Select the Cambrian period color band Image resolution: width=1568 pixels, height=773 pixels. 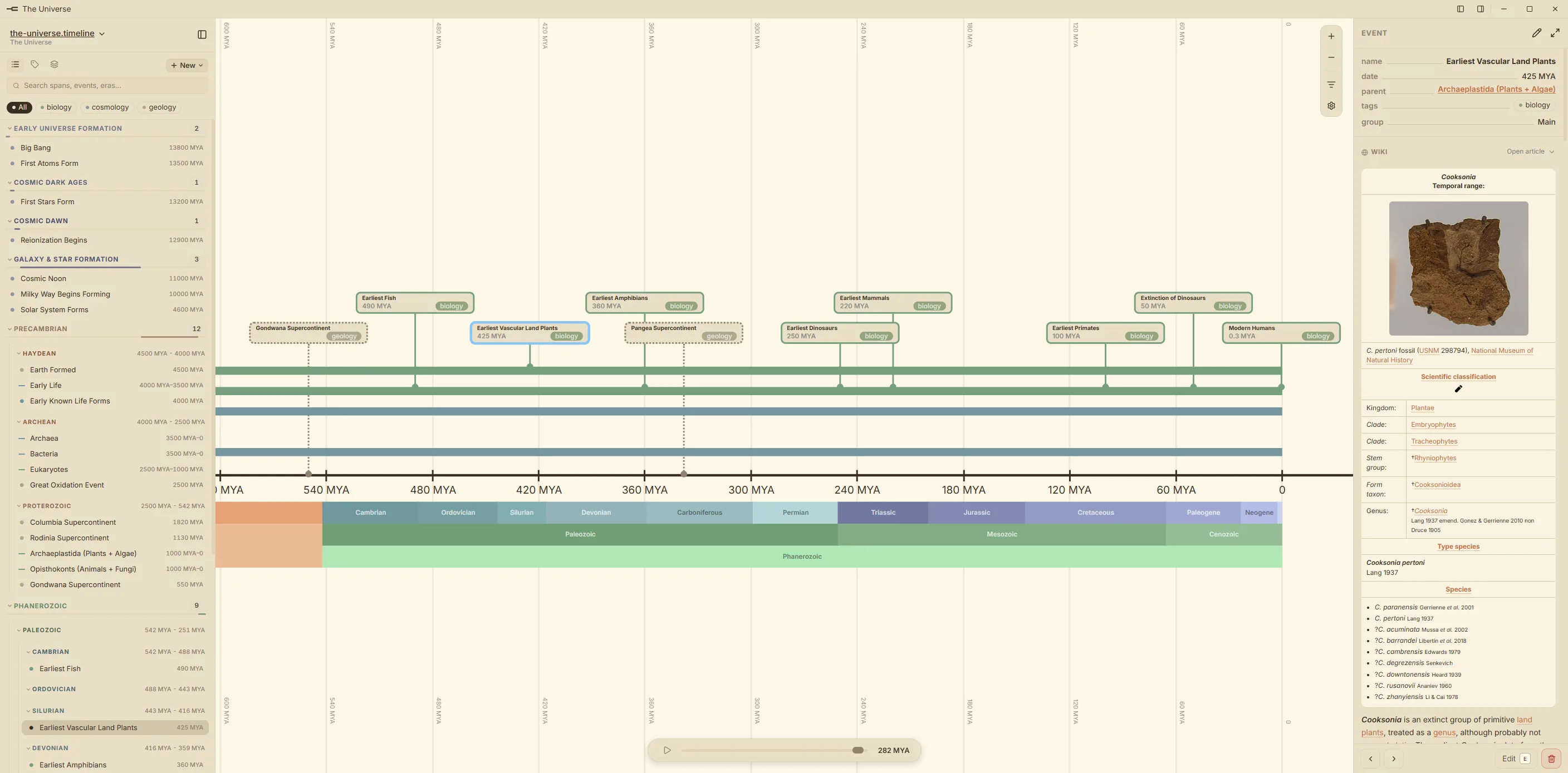pyautogui.click(x=370, y=513)
